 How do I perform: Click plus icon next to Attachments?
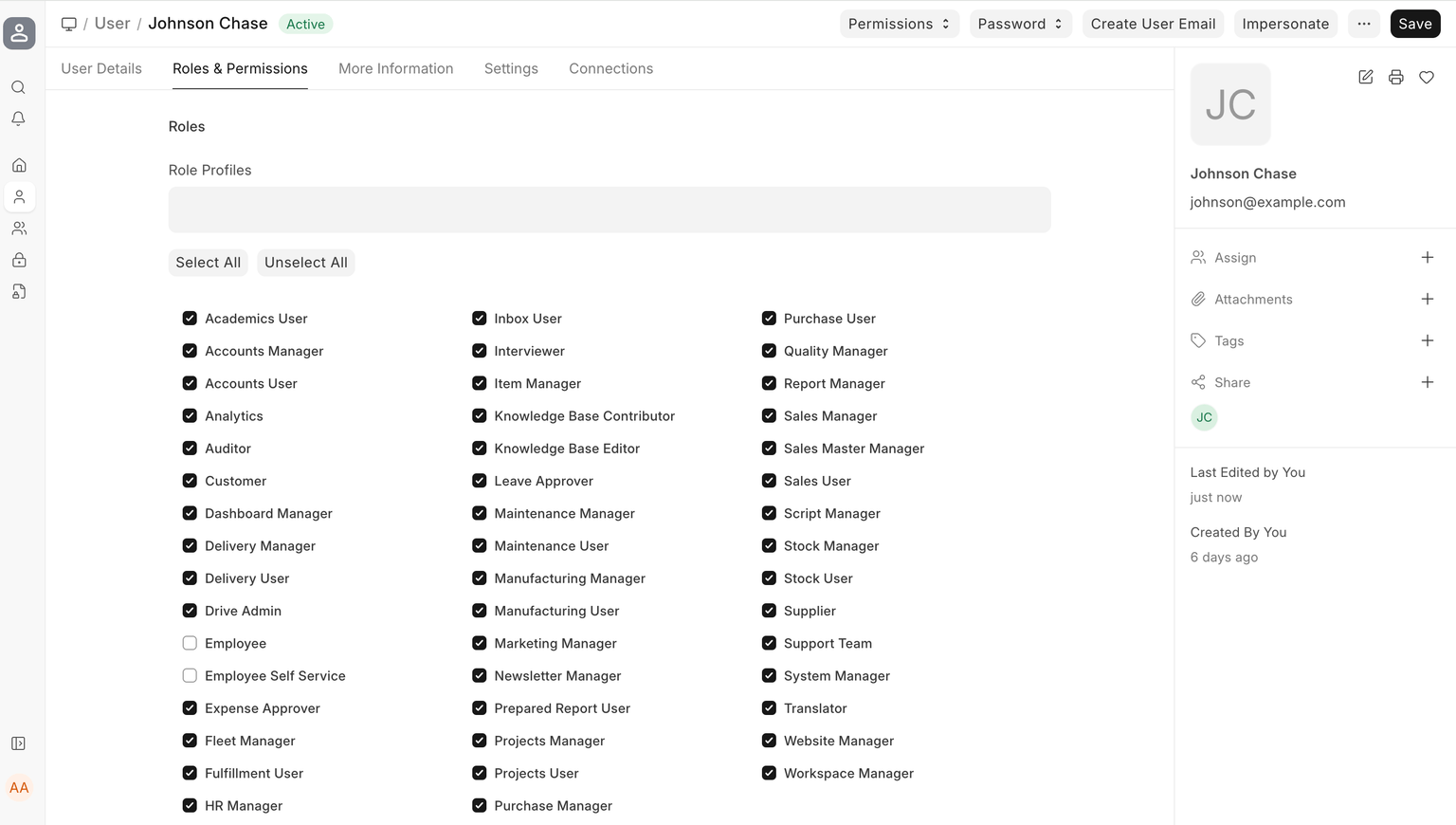[x=1427, y=300]
